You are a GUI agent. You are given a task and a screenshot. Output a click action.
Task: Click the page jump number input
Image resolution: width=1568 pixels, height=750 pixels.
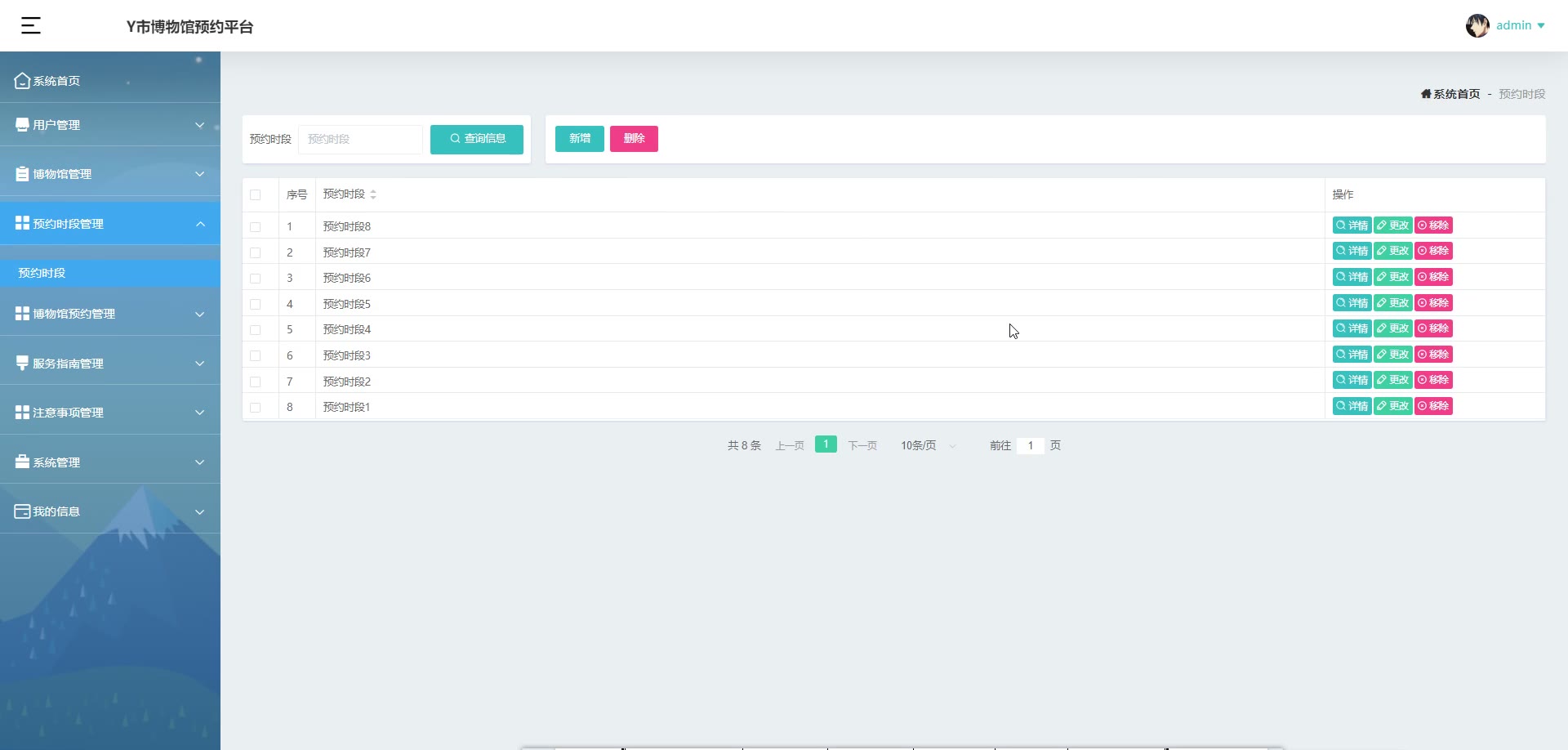click(x=1031, y=445)
